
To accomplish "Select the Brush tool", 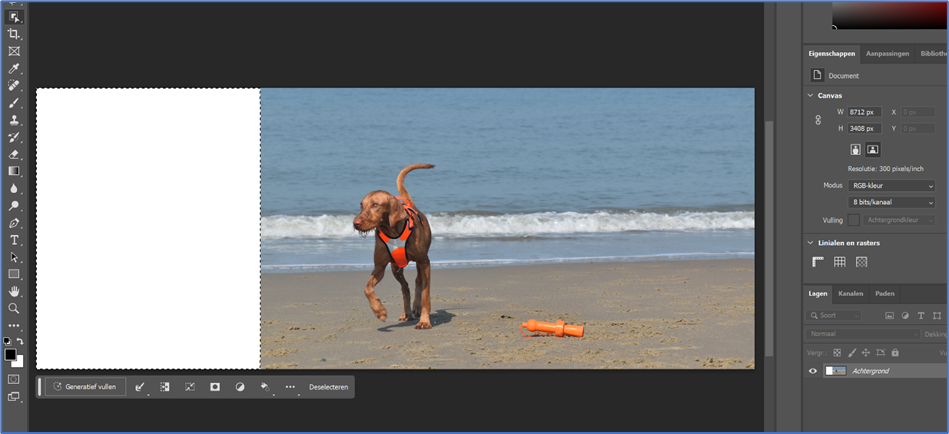I will coord(13,103).
